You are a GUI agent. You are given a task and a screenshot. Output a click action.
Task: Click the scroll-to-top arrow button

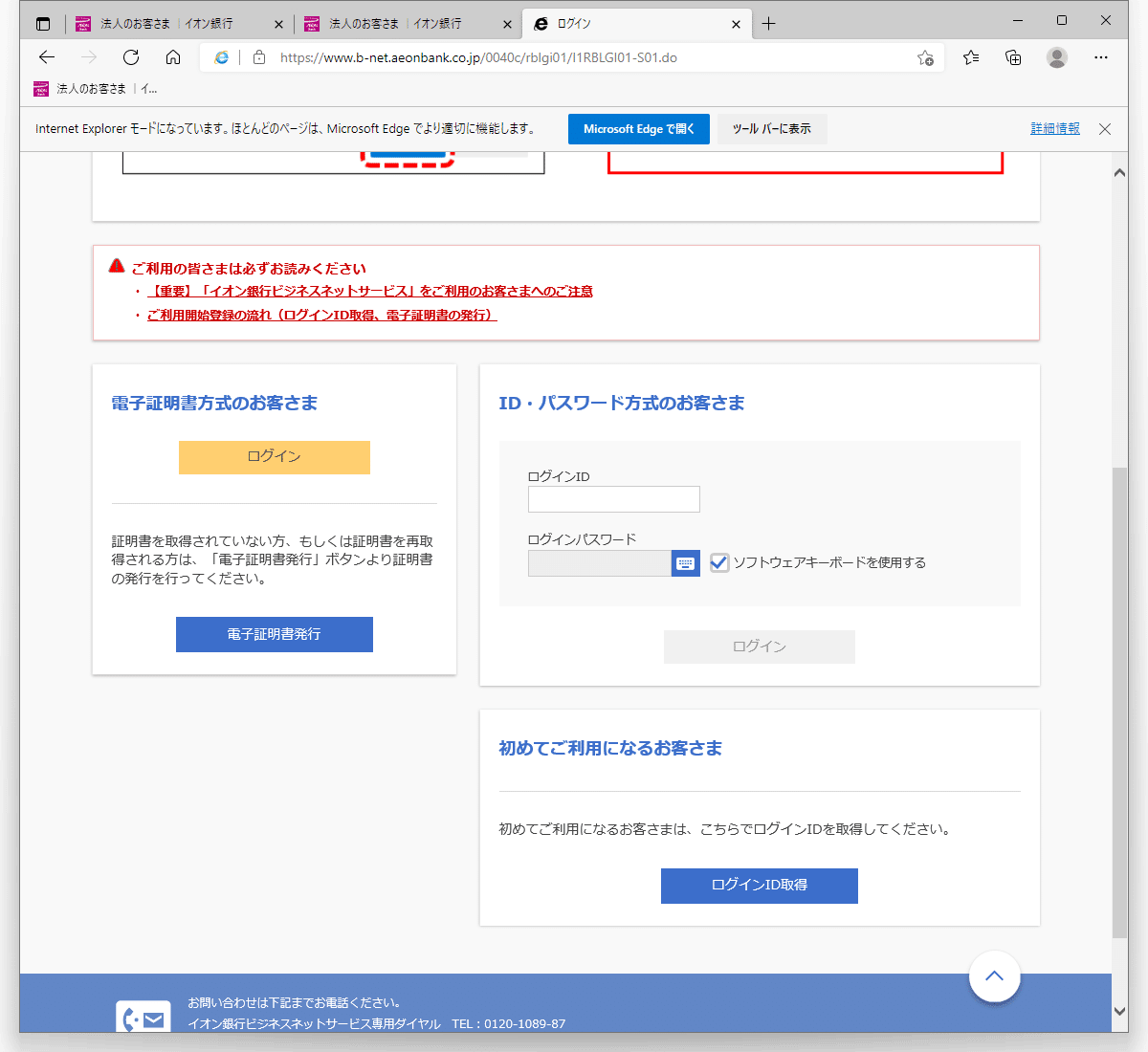click(995, 976)
